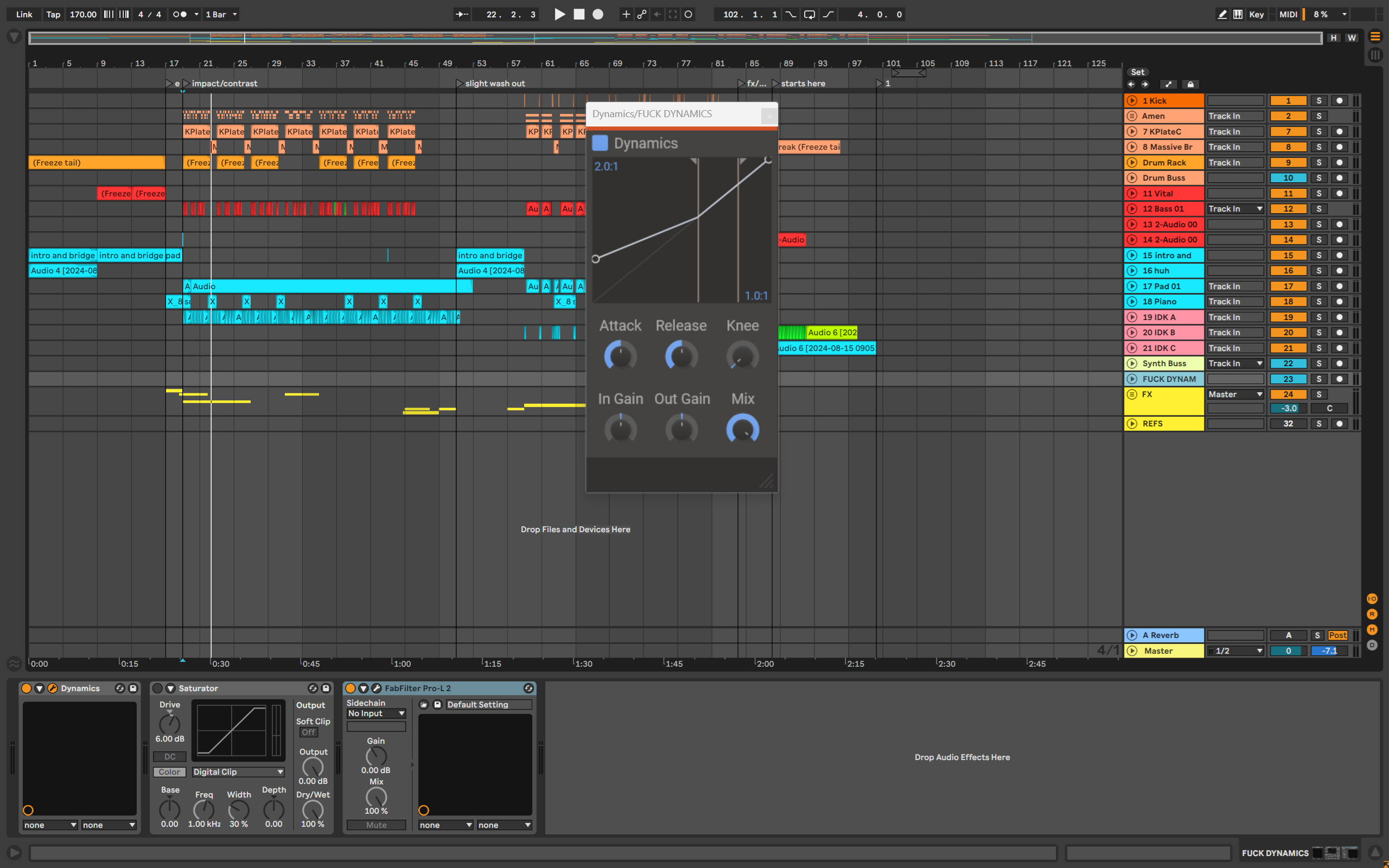The width and height of the screenshot is (1389, 868).
Task: Click the Play button in transport
Action: coord(559,14)
